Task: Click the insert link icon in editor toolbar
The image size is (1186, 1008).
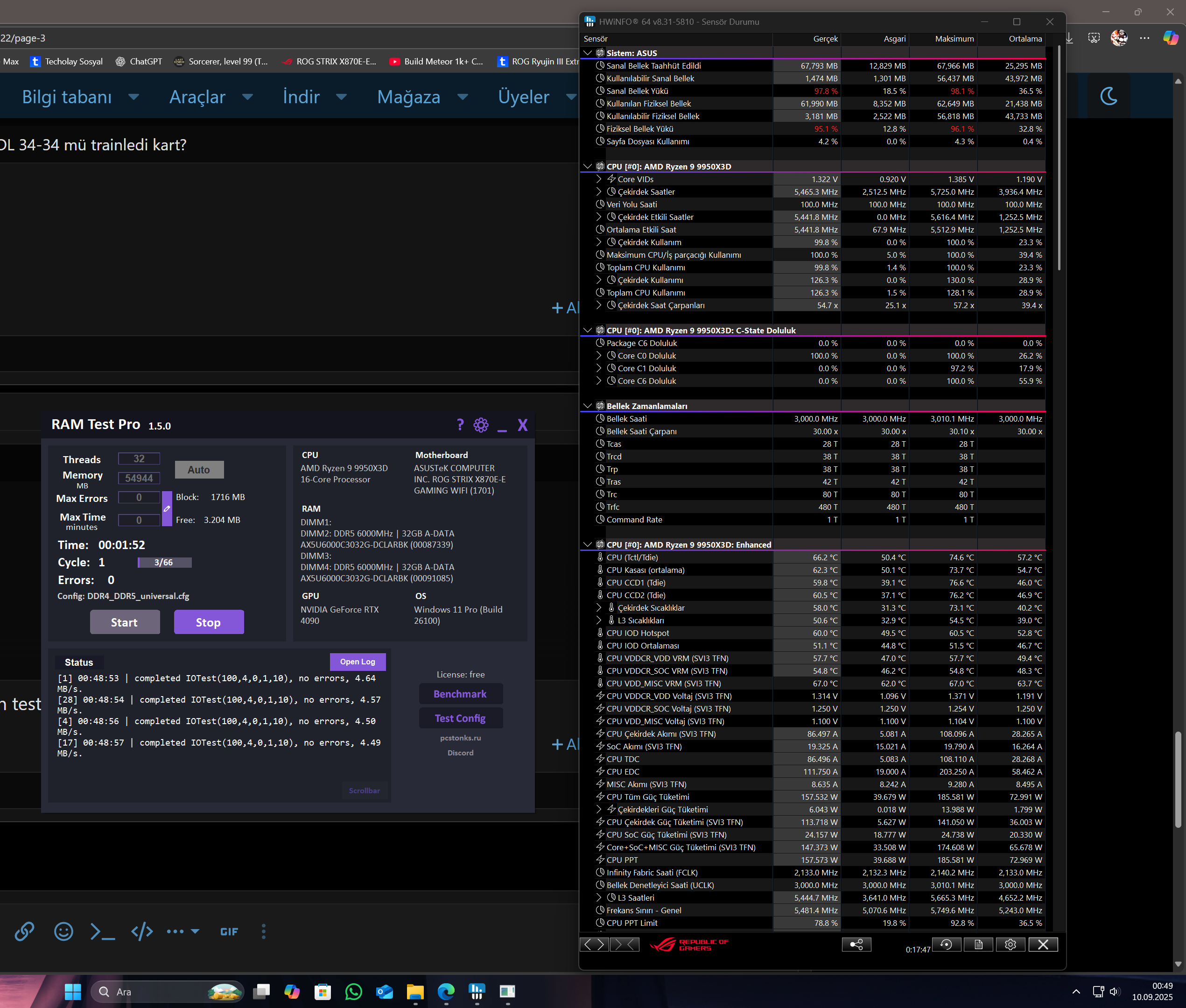Action: (x=24, y=931)
